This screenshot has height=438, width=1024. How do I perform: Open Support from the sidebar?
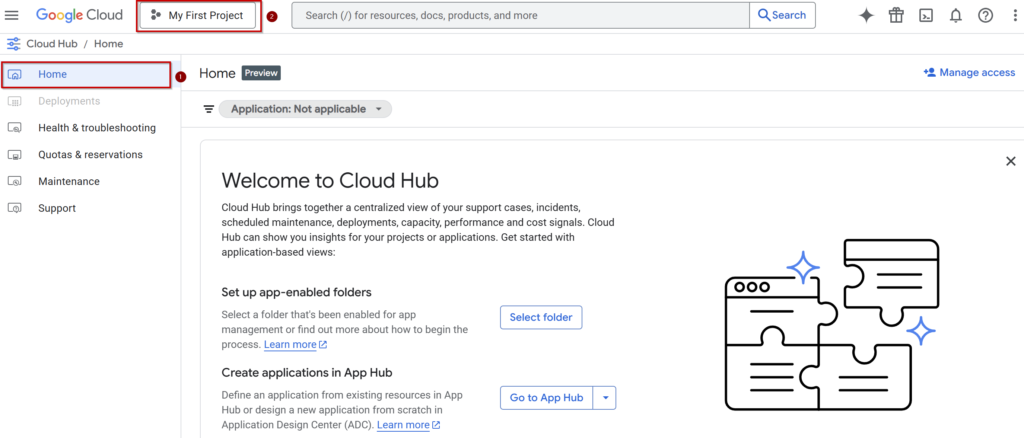(90, 208)
